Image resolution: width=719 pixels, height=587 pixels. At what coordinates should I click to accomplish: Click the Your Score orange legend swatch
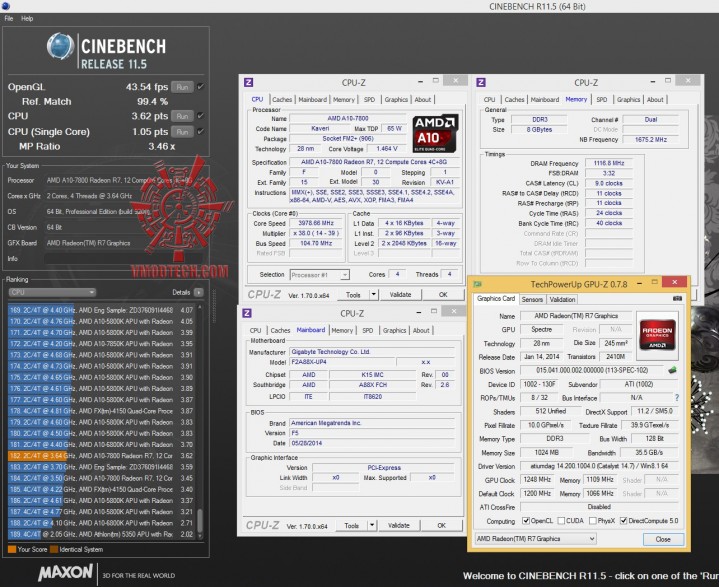(12, 549)
